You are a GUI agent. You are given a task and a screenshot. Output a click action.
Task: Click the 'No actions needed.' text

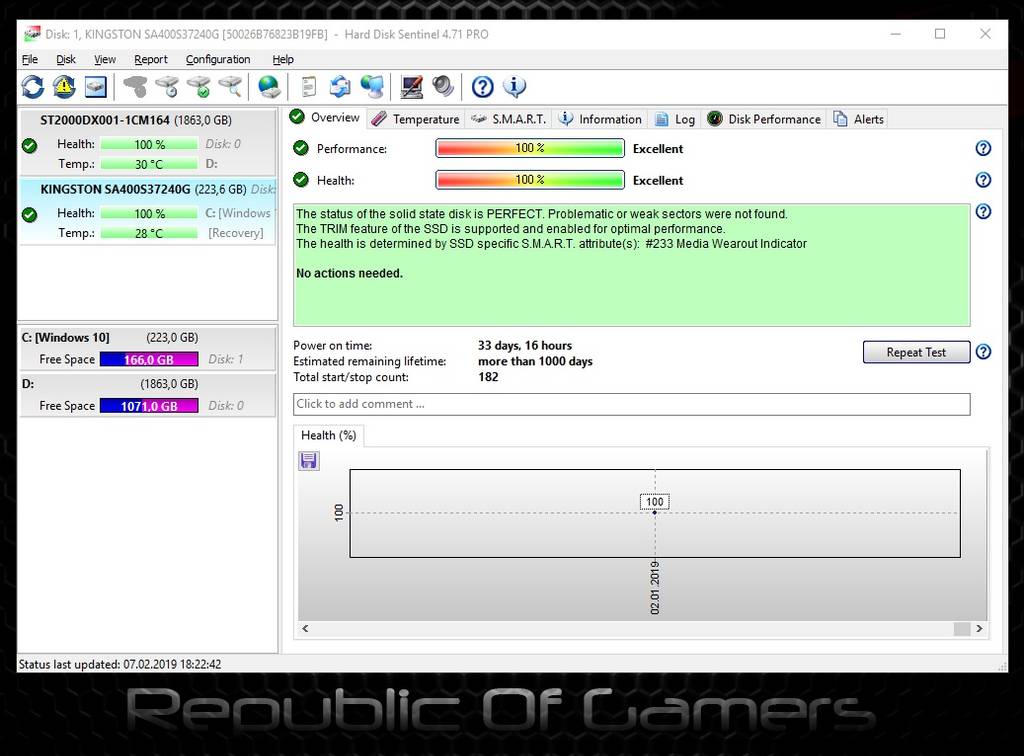click(349, 274)
